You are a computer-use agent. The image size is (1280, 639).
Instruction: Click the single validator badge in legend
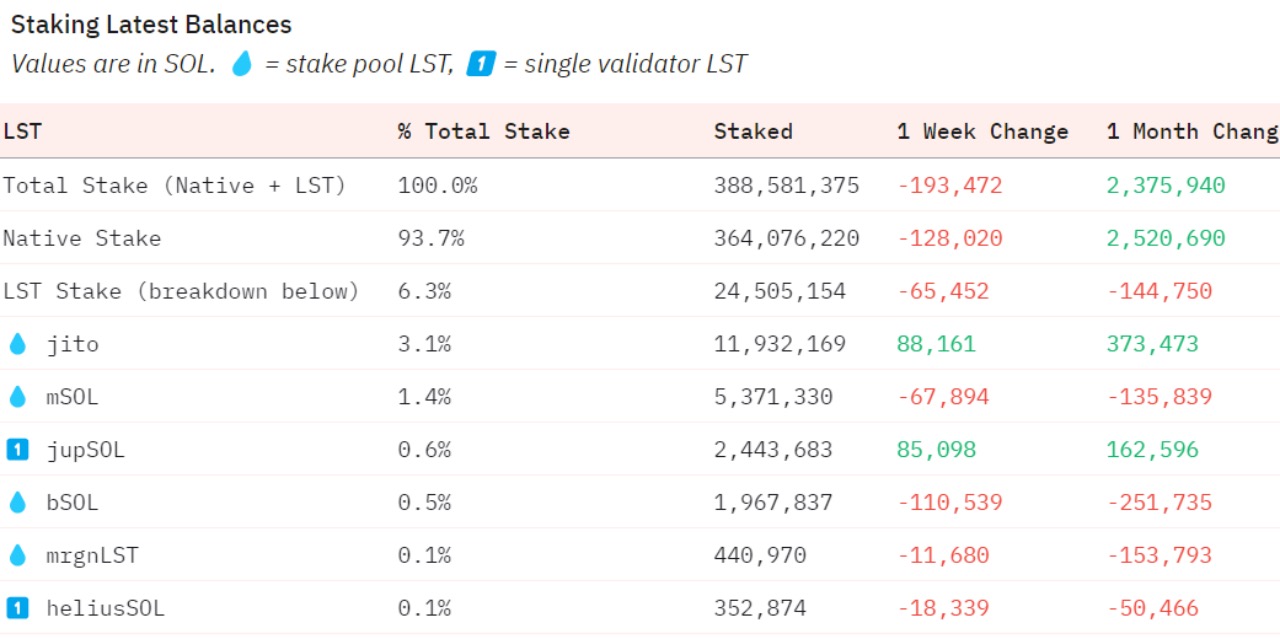coord(481,64)
